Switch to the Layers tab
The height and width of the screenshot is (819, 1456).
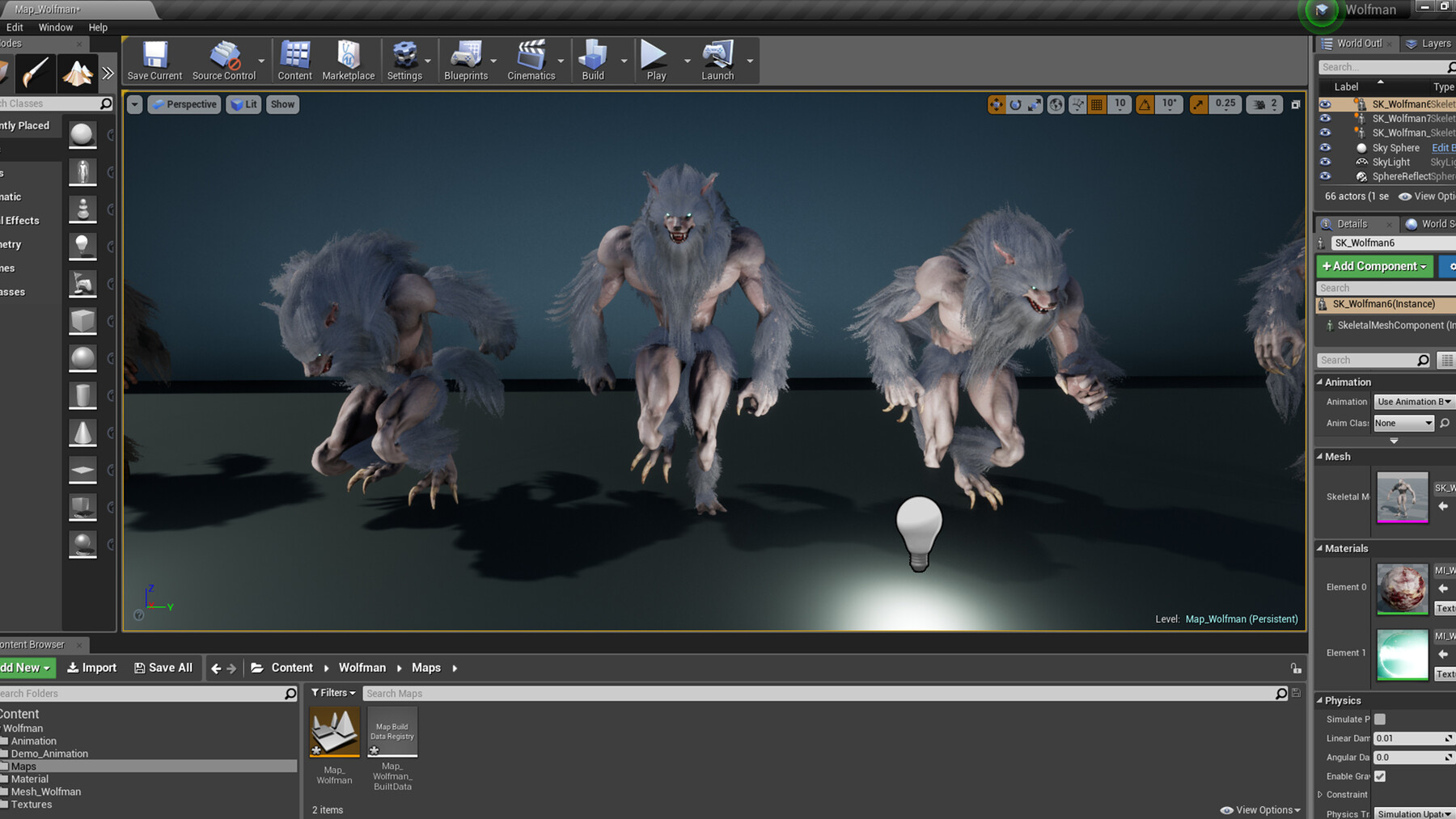(1428, 44)
